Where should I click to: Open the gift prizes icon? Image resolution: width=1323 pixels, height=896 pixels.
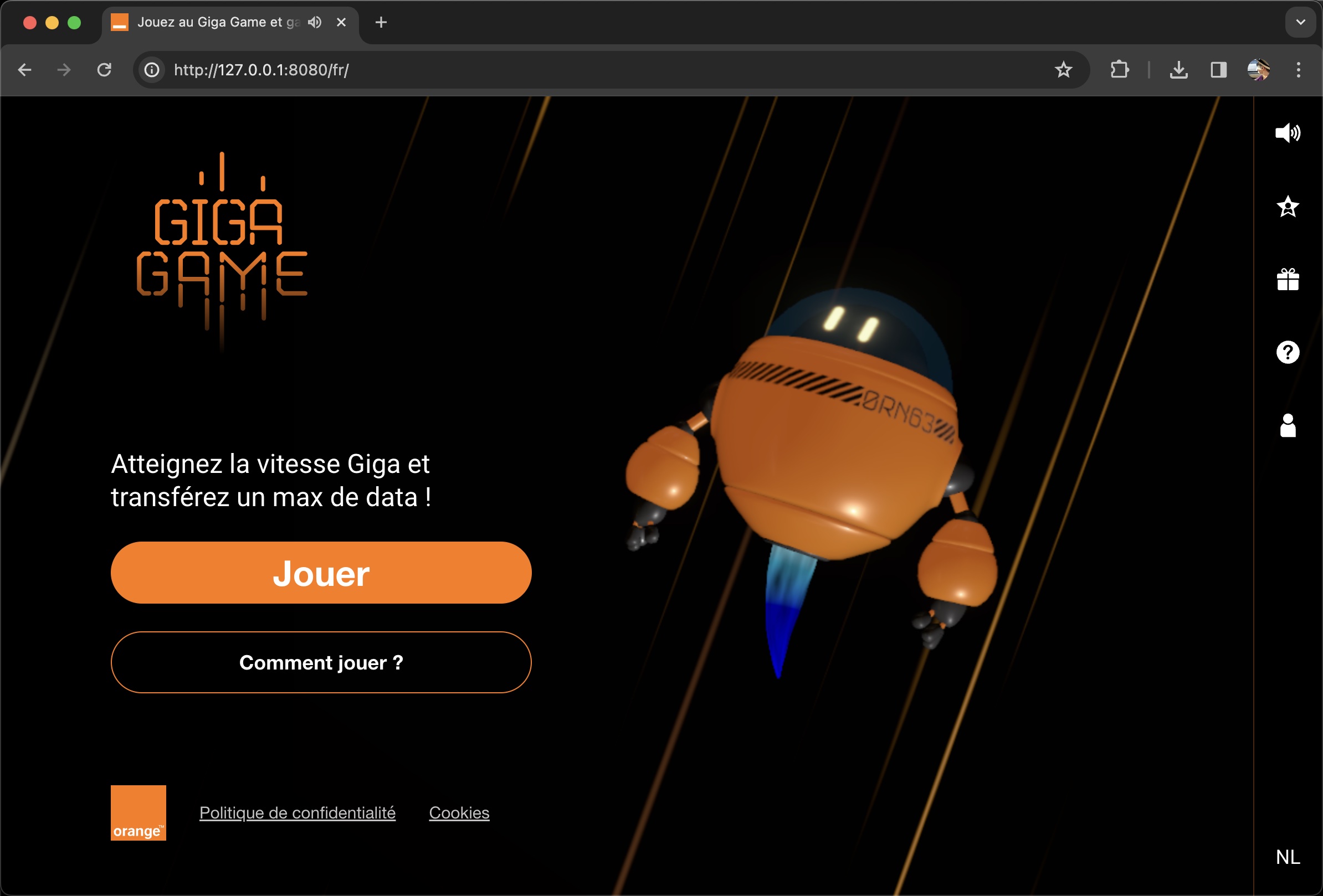pyautogui.click(x=1288, y=279)
